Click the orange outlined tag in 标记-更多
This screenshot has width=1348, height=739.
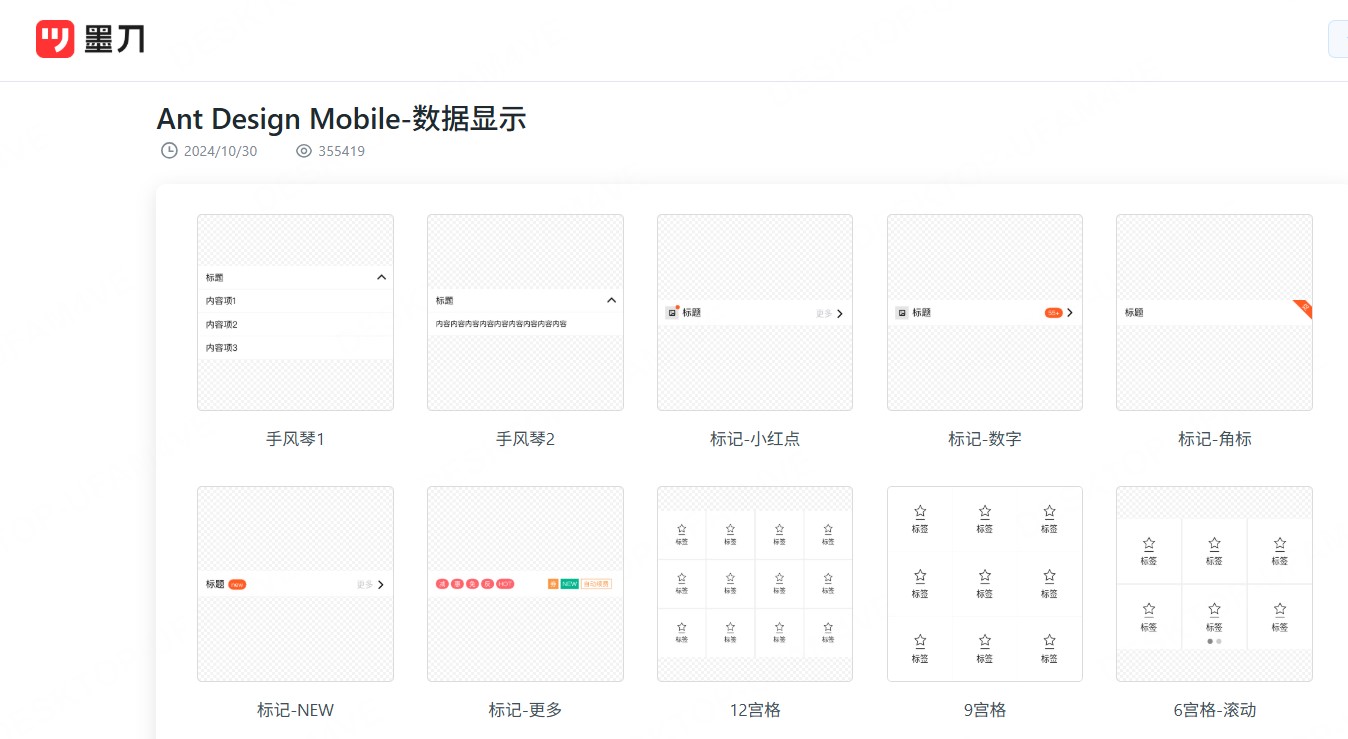(596, 583)
